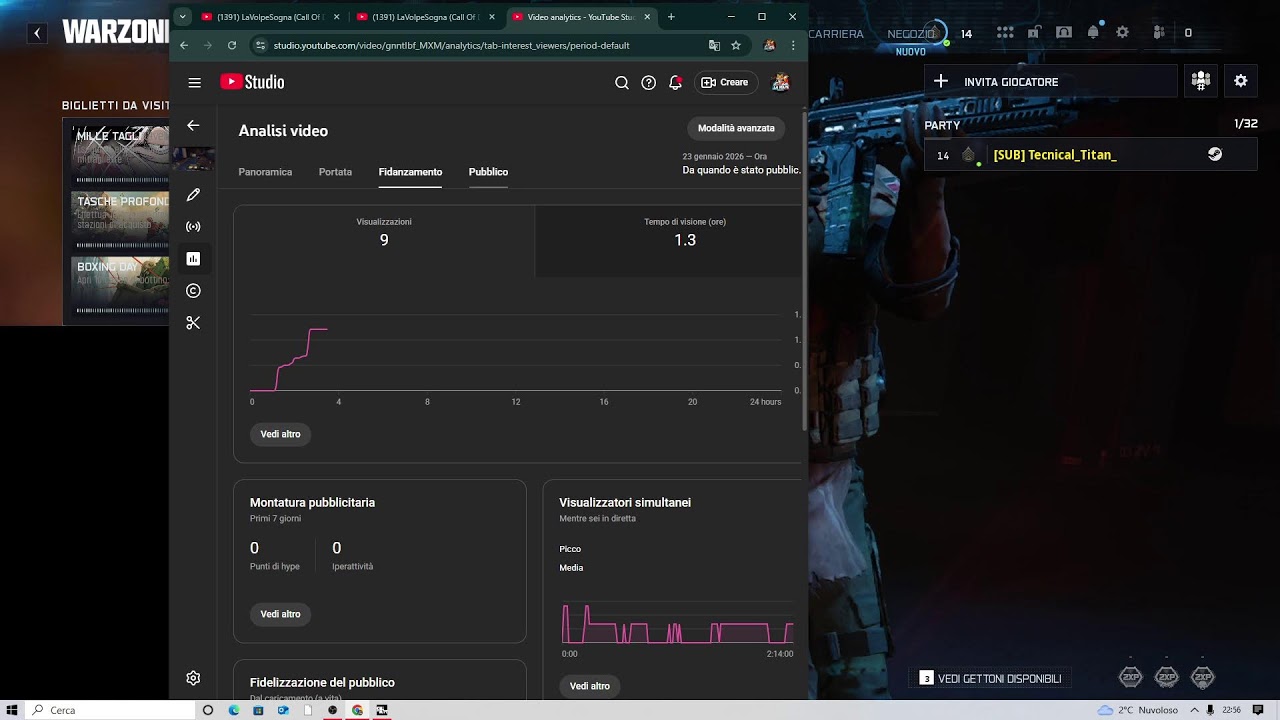
Task: Open Studio settings gear in sidebar
Action: point(193,678)
